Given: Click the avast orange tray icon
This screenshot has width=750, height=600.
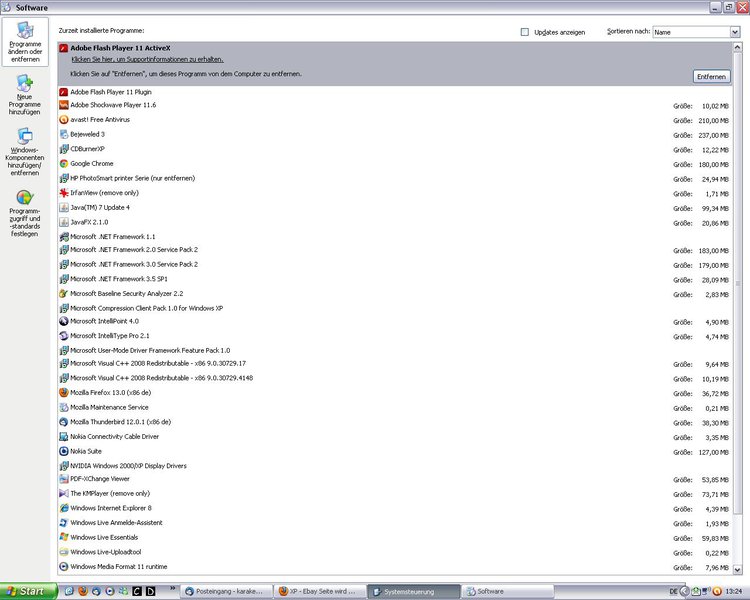Looking at the screenshot, I should [x=717, y=591].
